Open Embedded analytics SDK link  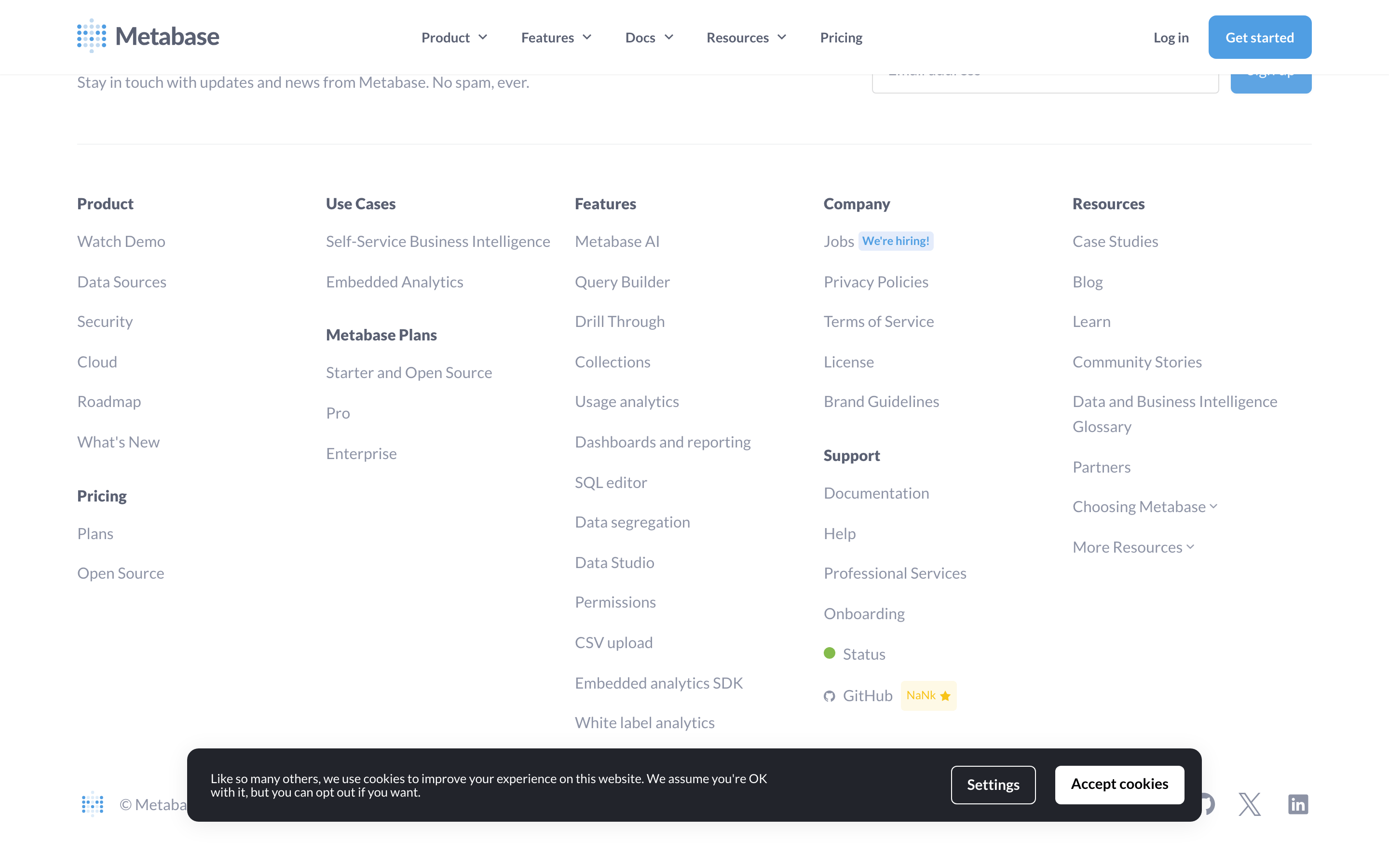(659, 683)
